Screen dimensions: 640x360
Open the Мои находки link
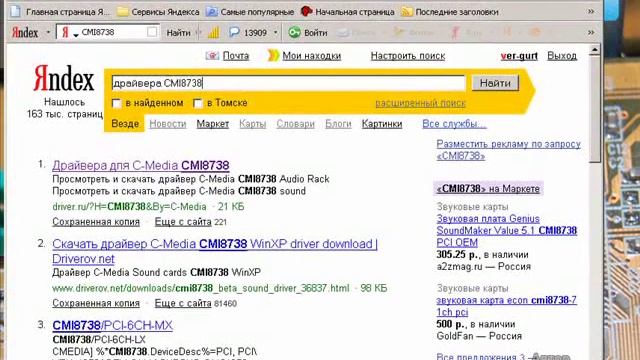point(311,56)
